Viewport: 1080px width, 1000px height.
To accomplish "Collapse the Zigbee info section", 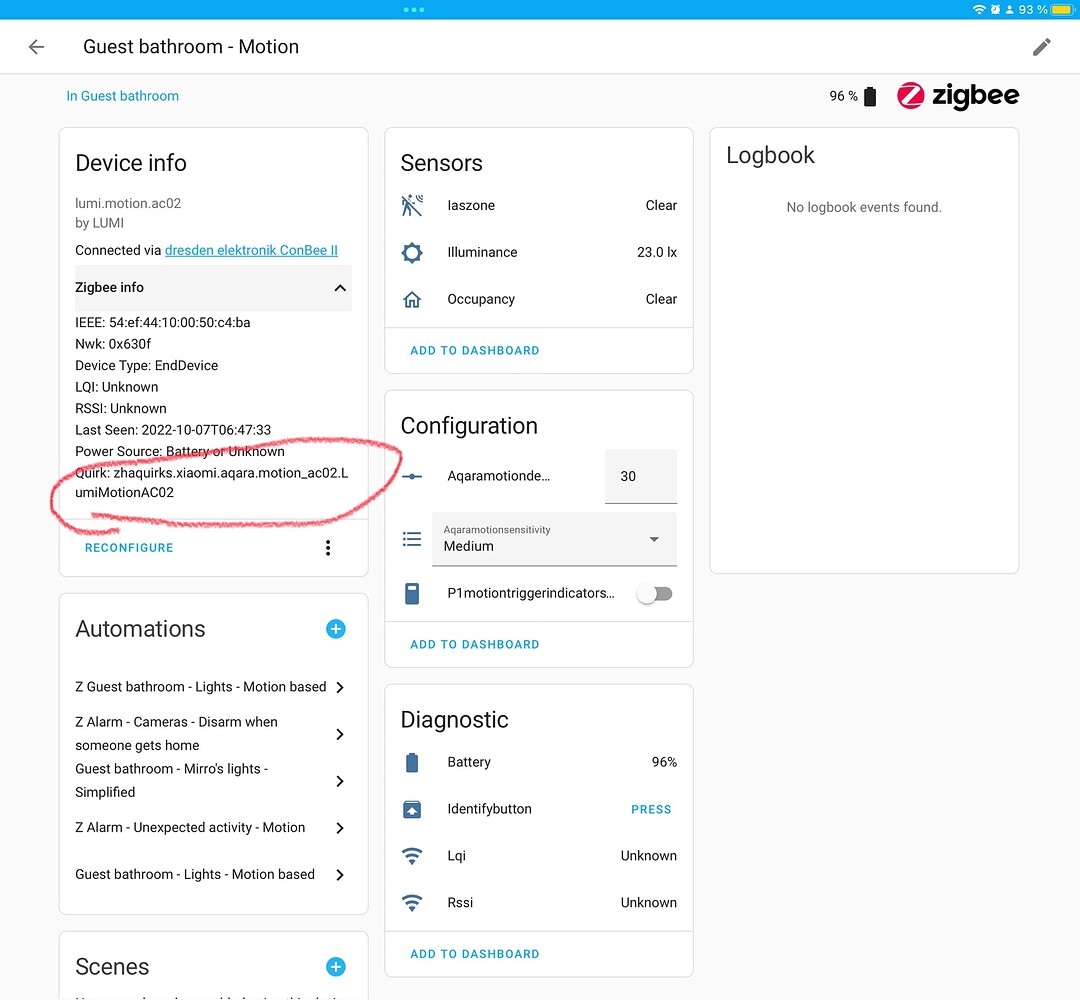I will 214,288.
